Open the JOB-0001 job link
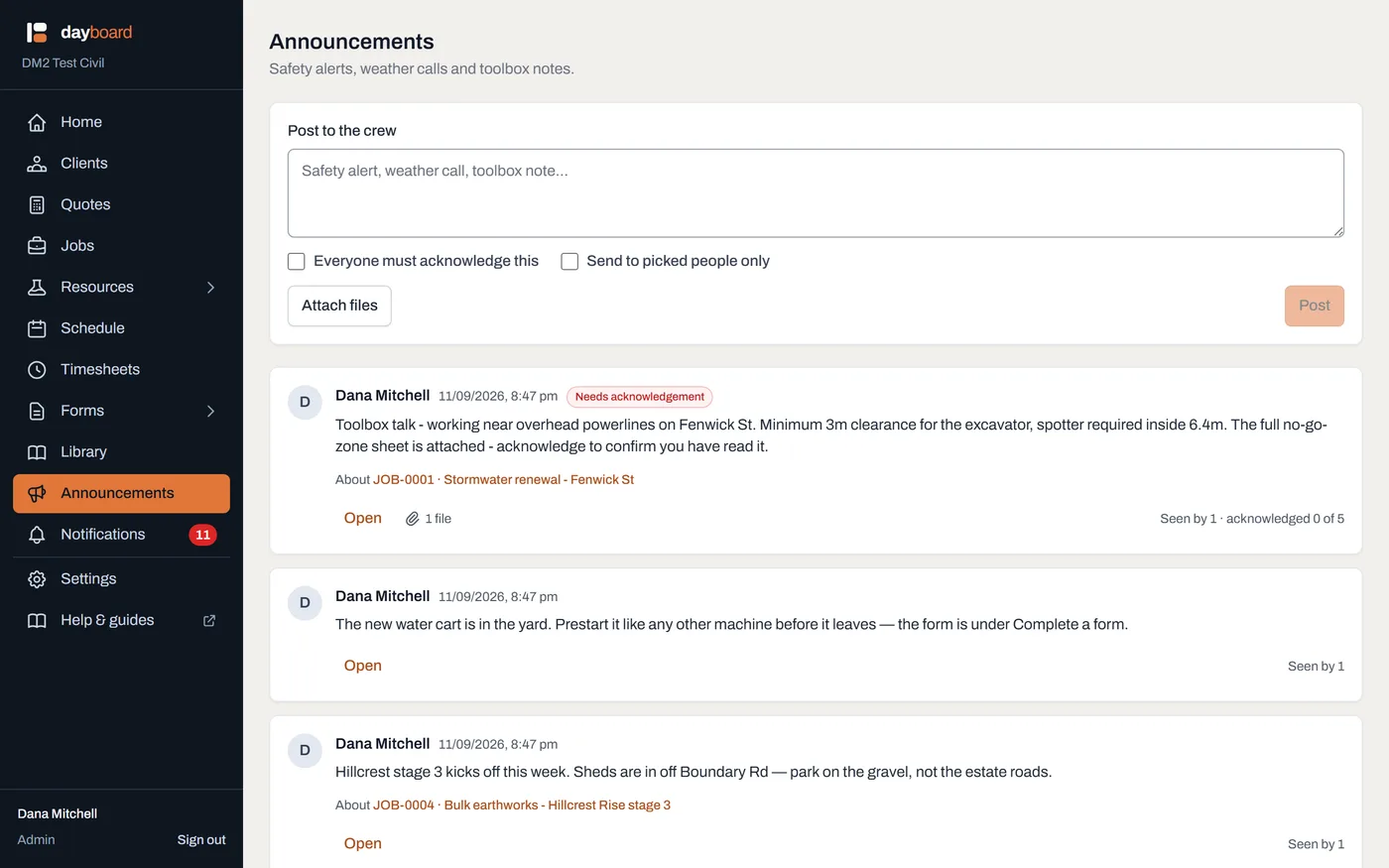 [404, 479]
